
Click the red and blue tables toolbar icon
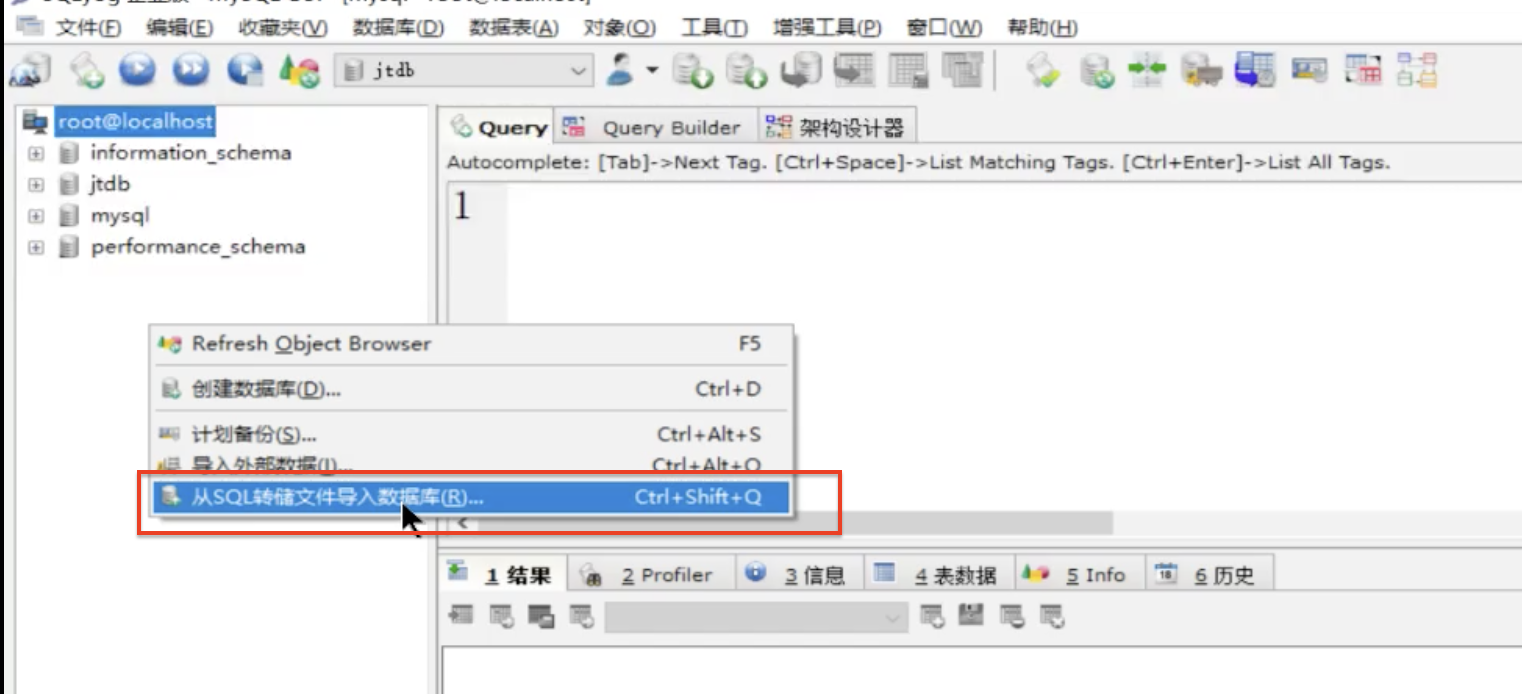(1362, 71)
